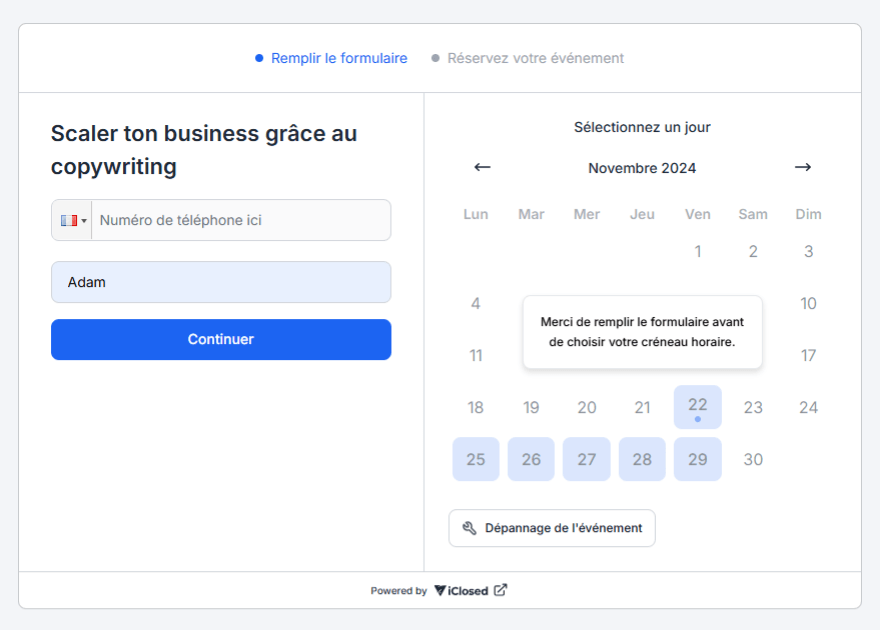Viewport: 880px width, 630px height.
Task: Click November 30 on the calendar
Action: (x=753, y=459)
